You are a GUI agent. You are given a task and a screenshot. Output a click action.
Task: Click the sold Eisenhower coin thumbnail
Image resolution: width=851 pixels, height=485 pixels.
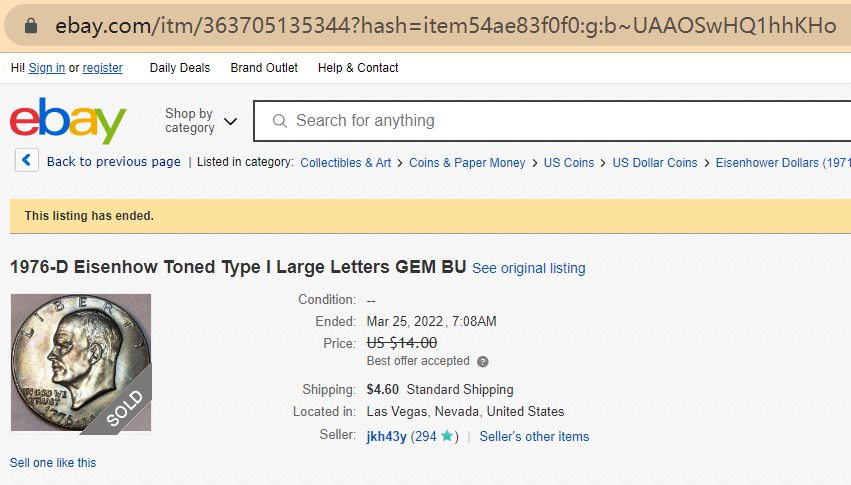(x=81, y=363)
